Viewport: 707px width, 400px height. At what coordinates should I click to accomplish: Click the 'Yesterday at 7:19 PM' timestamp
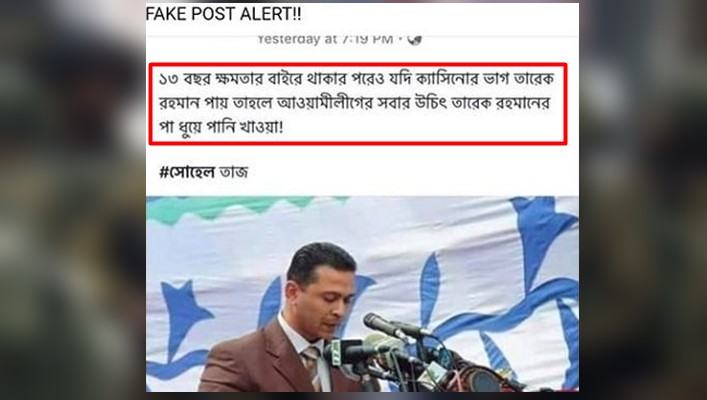click(x=325, y=40)
